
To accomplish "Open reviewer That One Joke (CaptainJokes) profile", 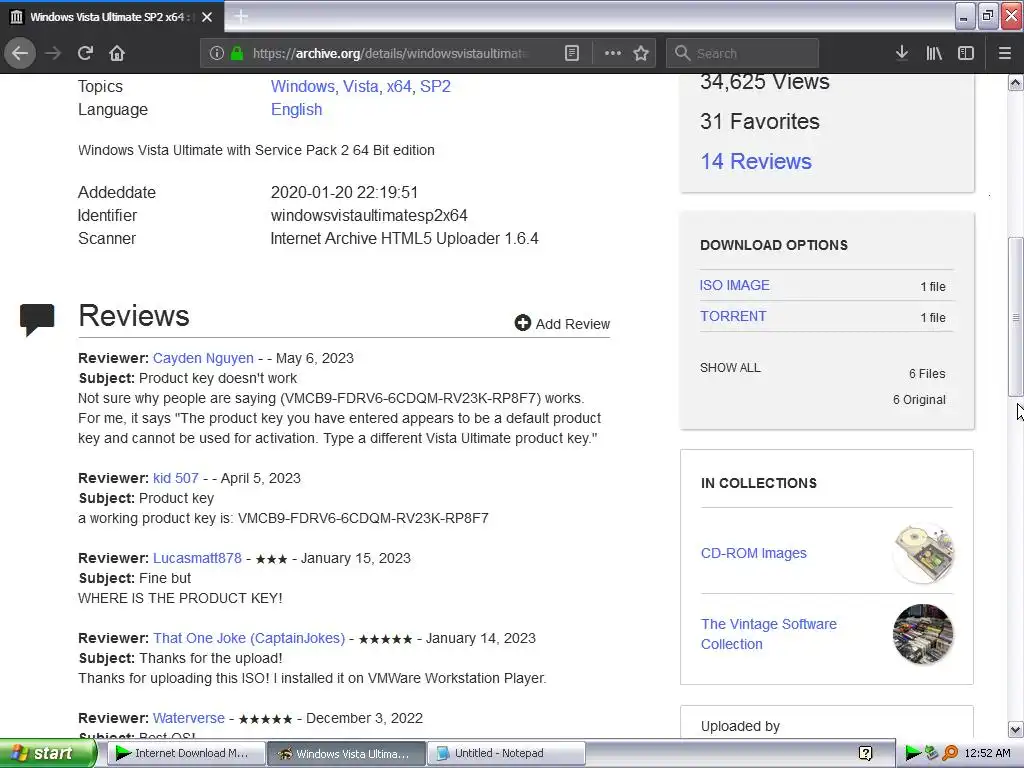I will [x=249, y=638].
